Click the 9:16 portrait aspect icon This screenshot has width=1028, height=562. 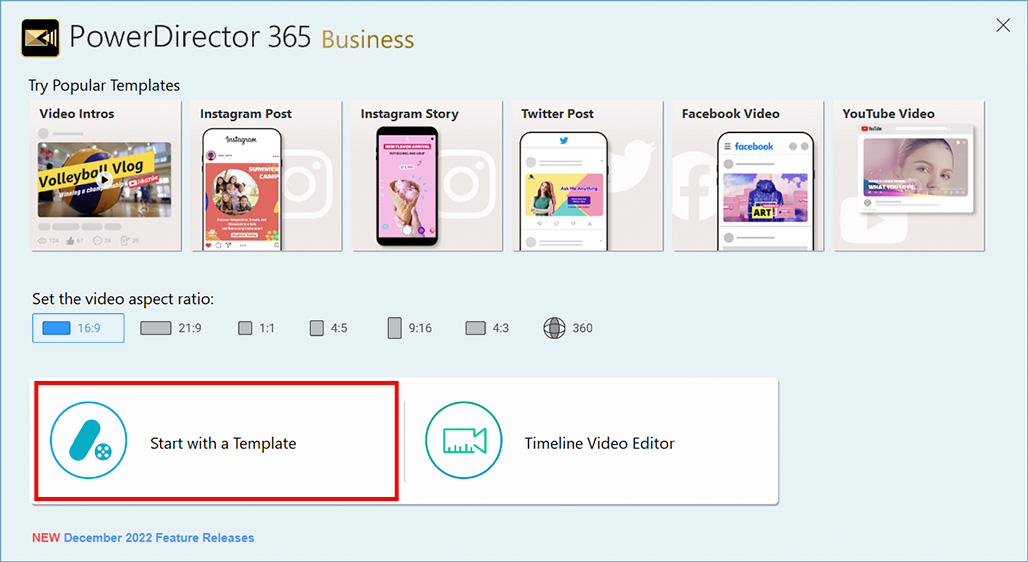pos(394,328)
